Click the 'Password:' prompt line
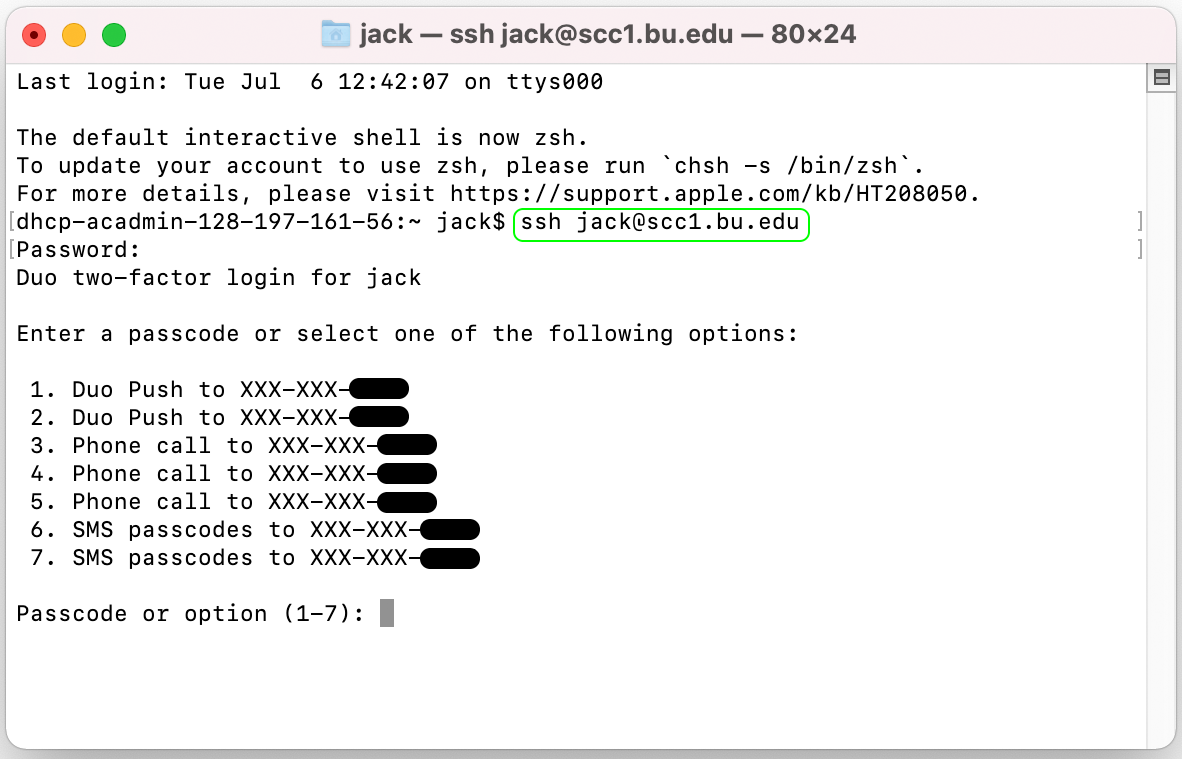This screenshot has height=759, width=1182. [x=78, y=249]
